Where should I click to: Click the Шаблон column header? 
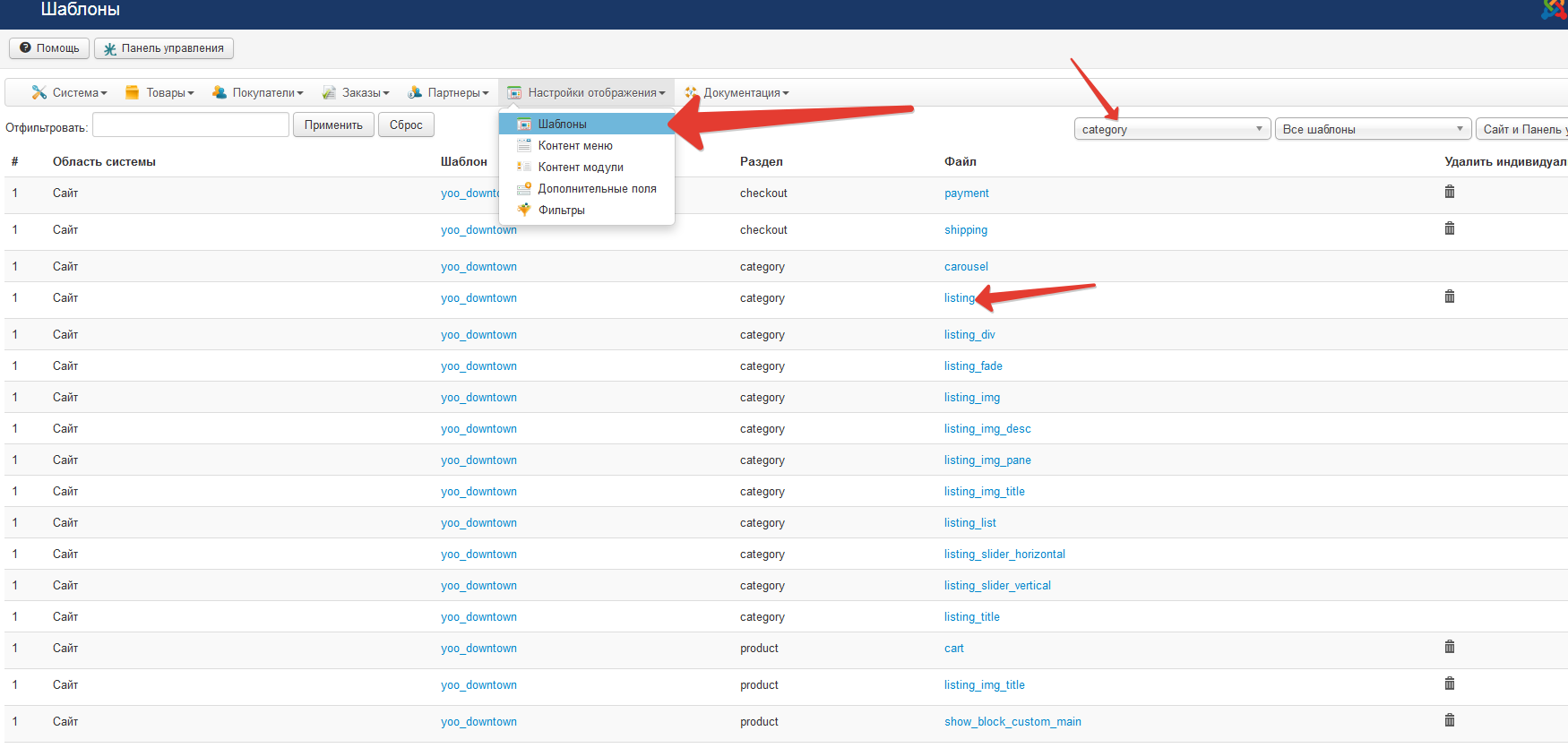(x=464, y=162)
